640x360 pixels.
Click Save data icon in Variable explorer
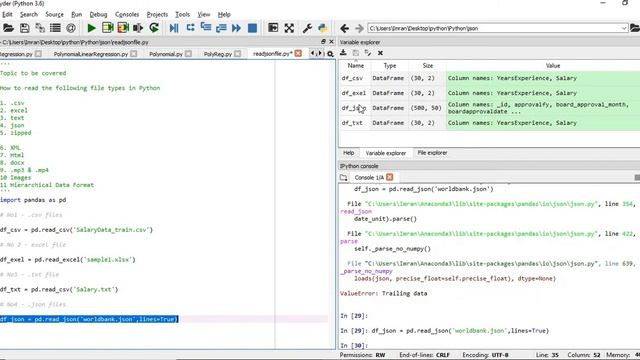point(356,53)
